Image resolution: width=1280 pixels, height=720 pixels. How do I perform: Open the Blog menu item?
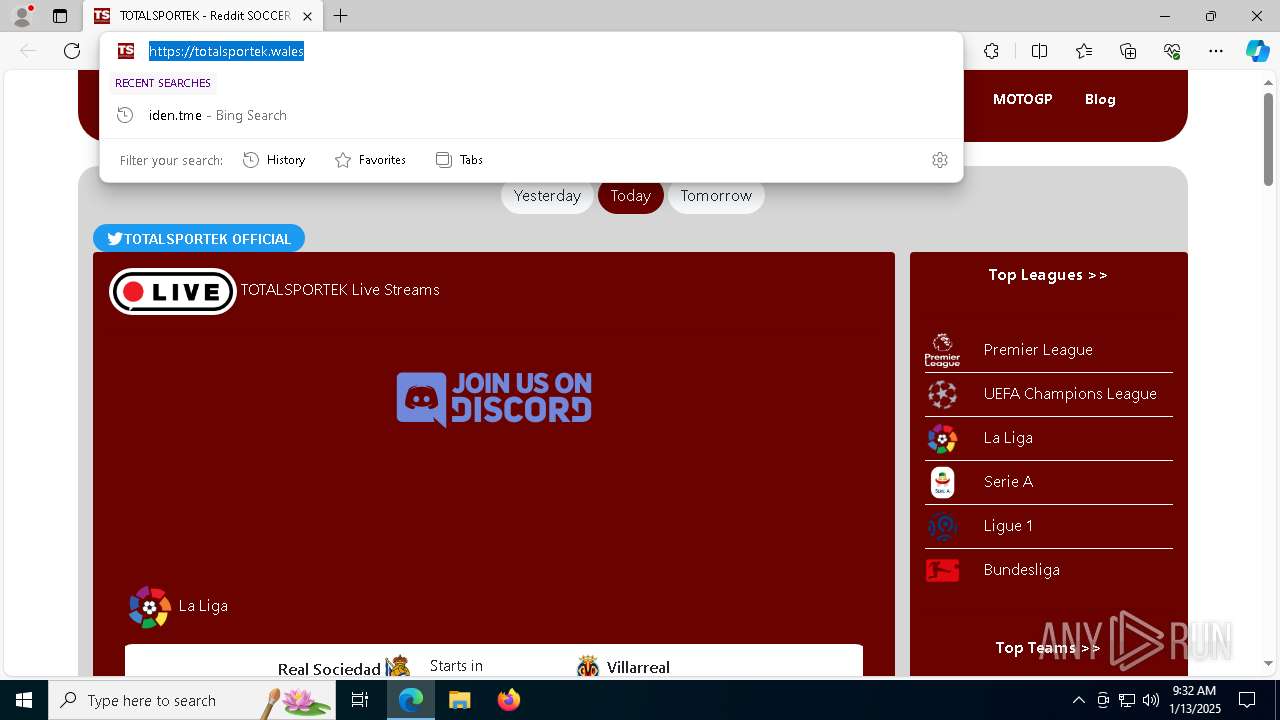click(x=1100, y=99)
